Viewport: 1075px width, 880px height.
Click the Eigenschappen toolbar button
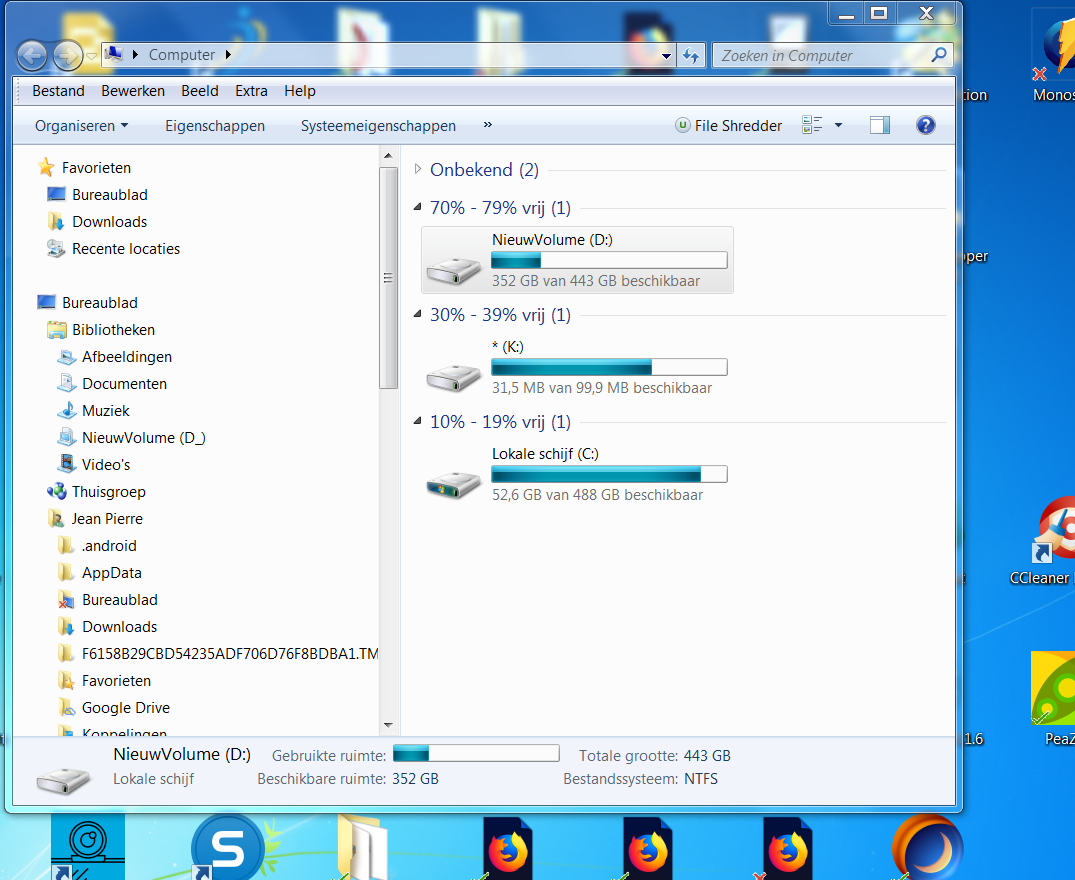tap(215, 126)
